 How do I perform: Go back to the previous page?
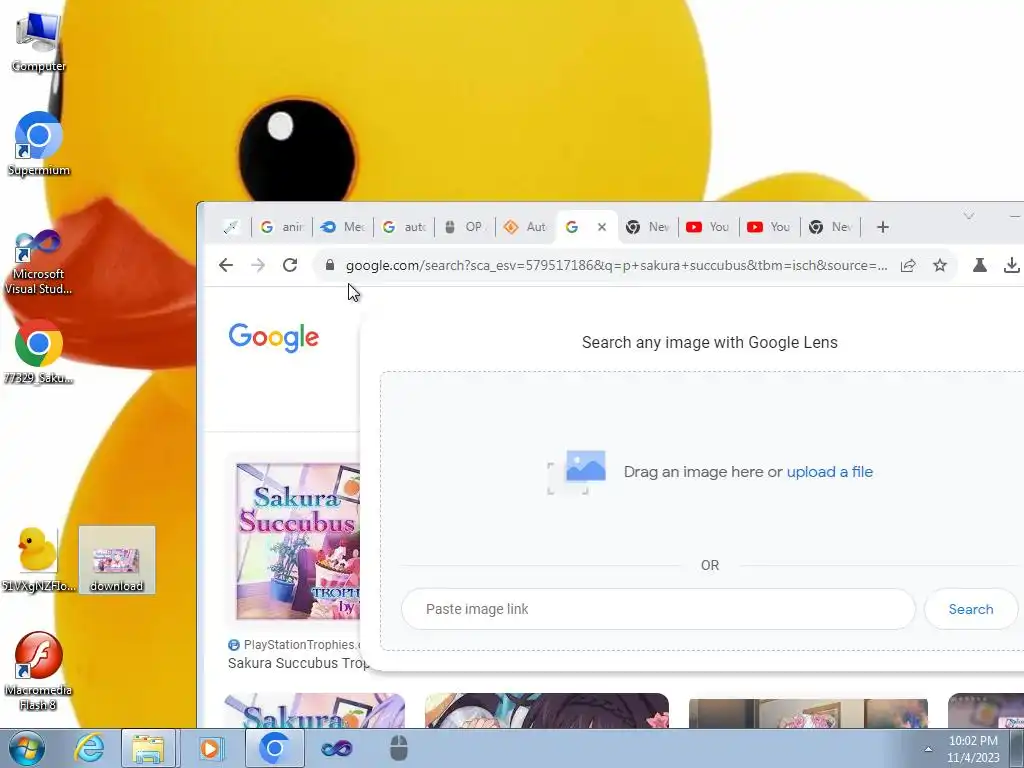pos(226,265)
